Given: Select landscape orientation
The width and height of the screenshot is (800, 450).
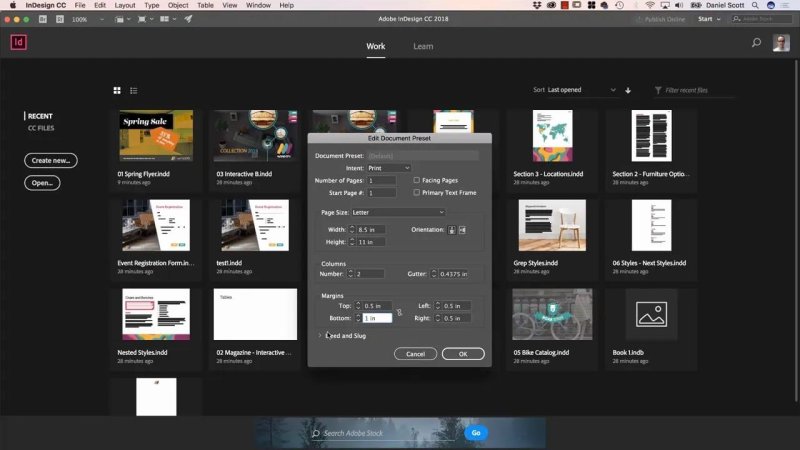Looking at the screenshot, I should point(462,230).
